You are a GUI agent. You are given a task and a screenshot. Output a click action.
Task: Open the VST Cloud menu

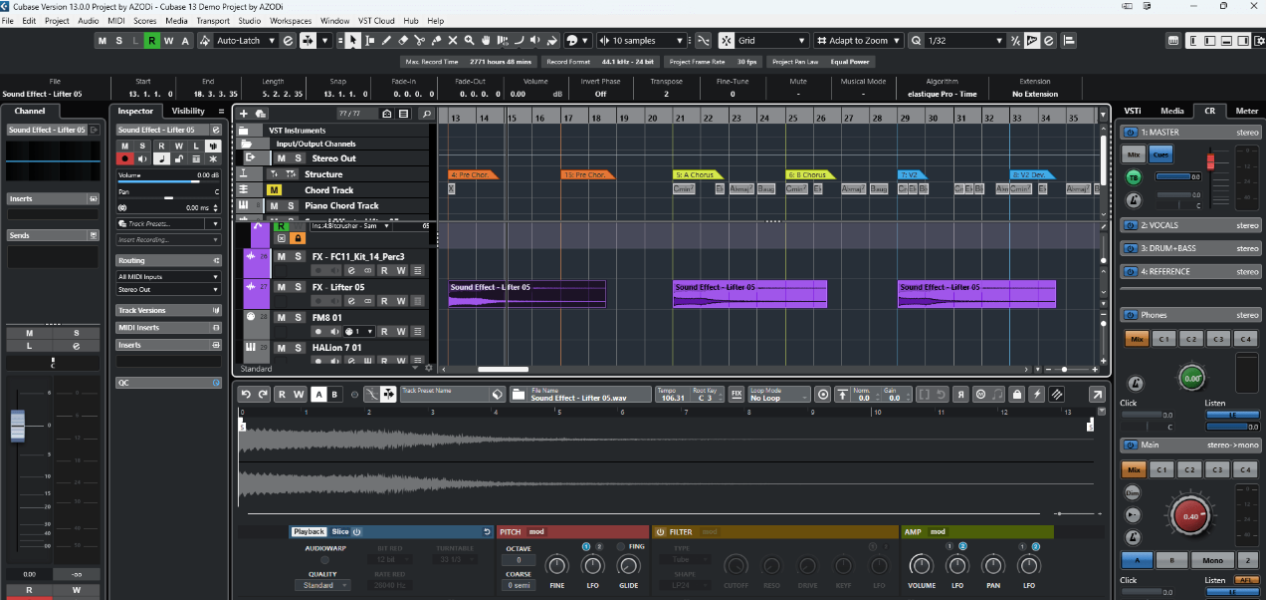(377, 20)
